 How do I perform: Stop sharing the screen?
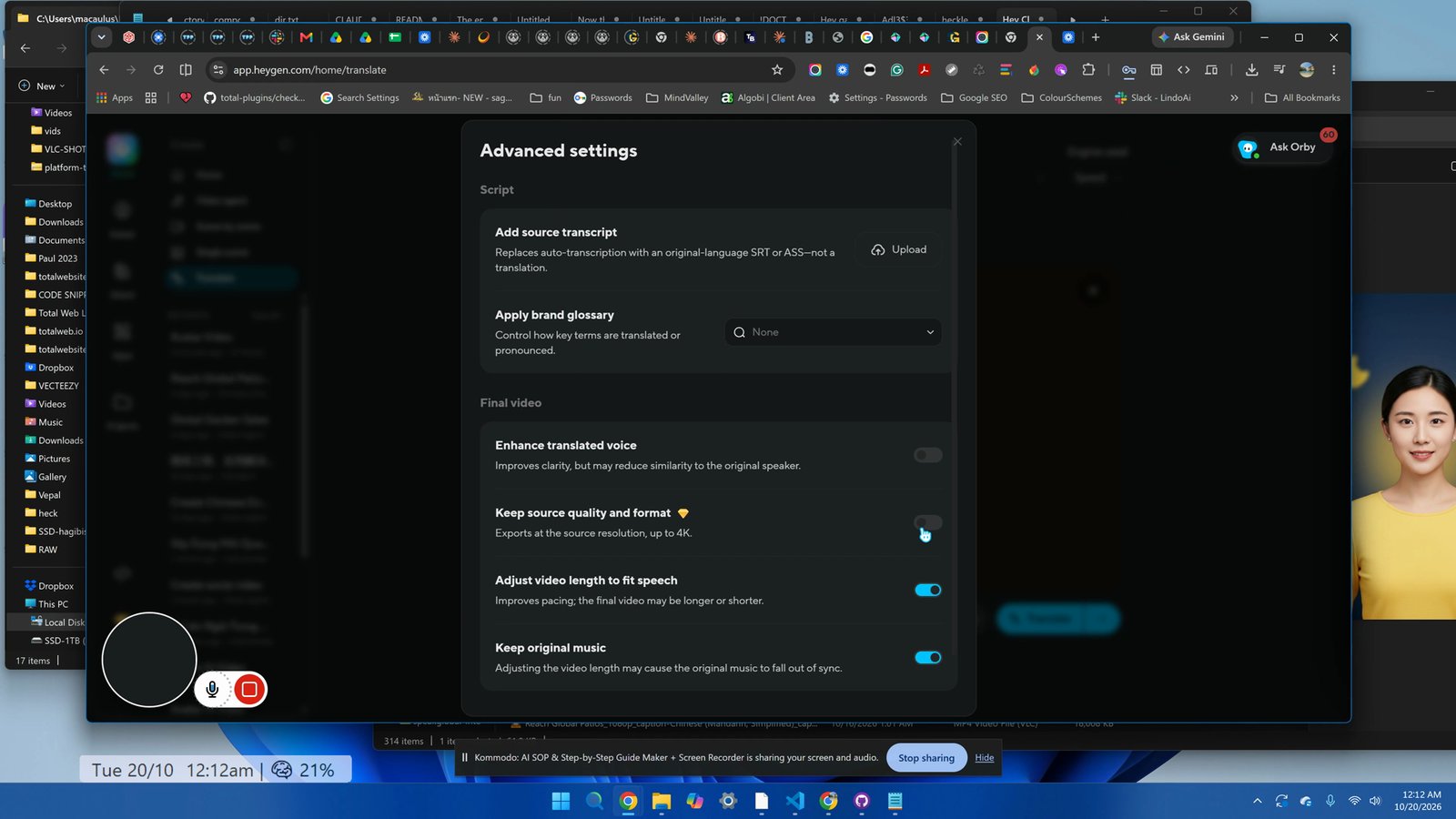pyautogui.click(x=926, y=757)
